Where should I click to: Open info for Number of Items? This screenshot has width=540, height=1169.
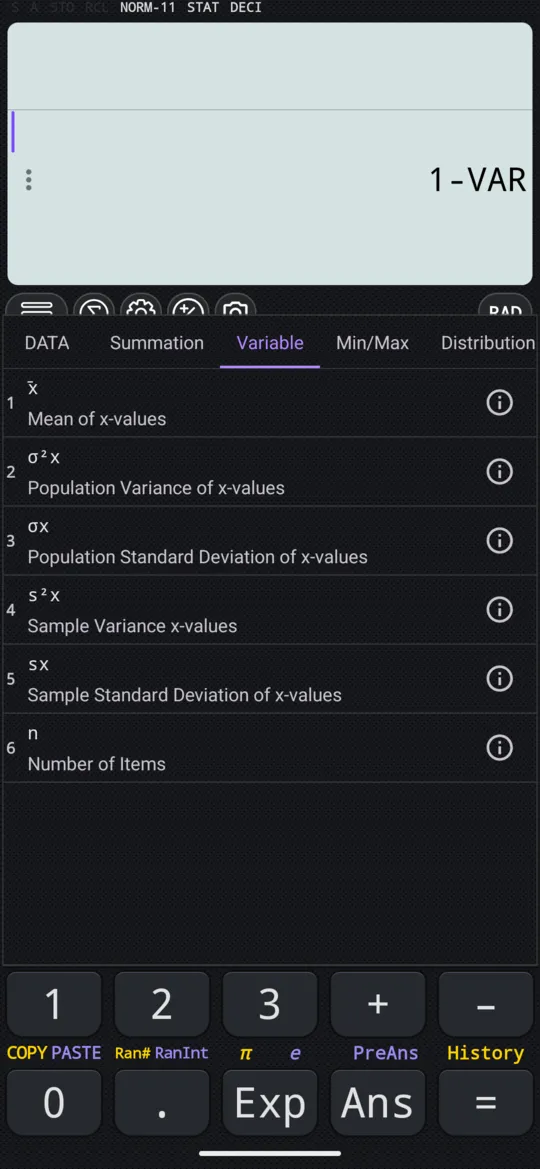(x=499, y=747)
